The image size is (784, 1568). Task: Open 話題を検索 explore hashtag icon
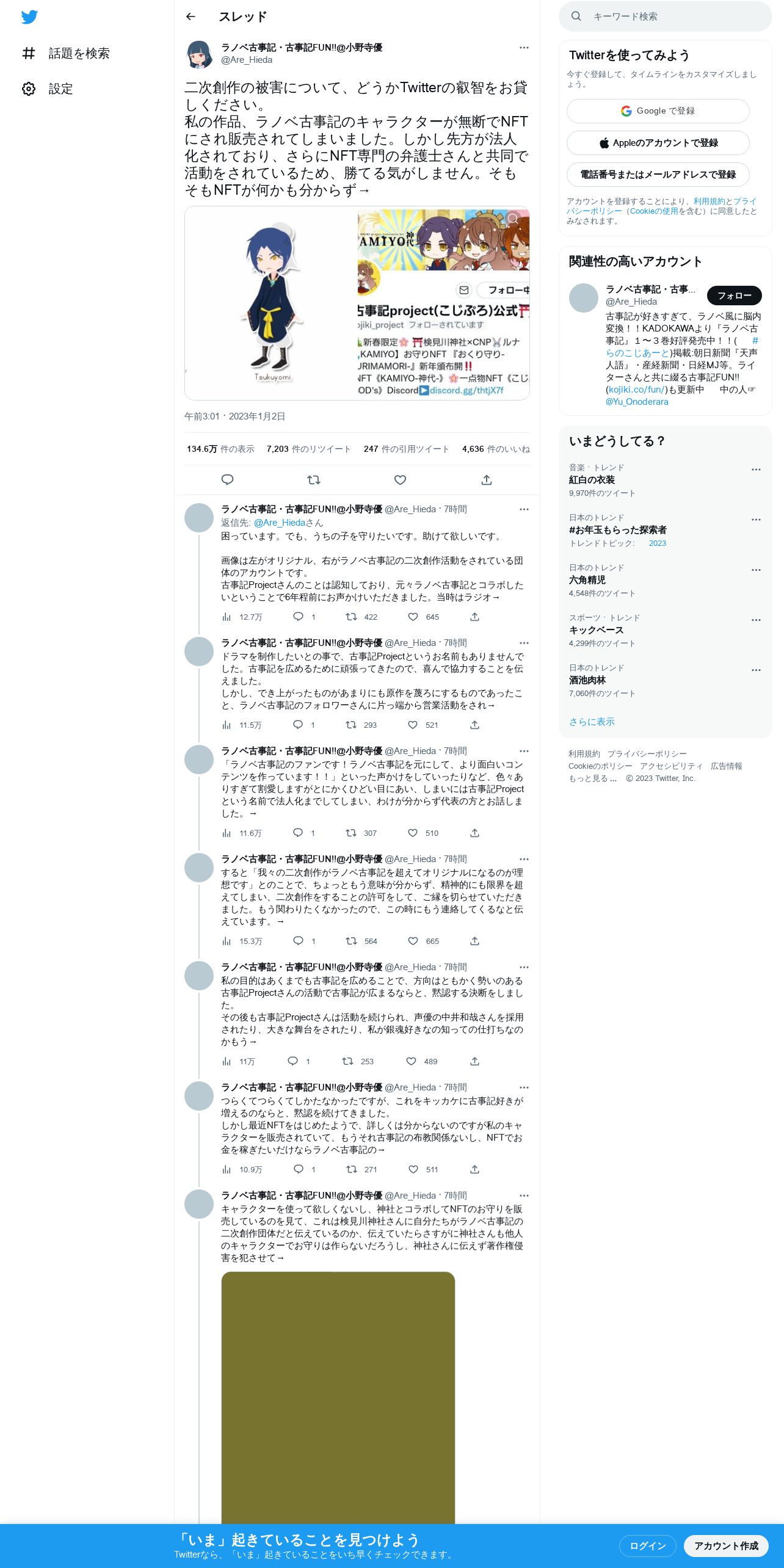(x=29, y=53)
